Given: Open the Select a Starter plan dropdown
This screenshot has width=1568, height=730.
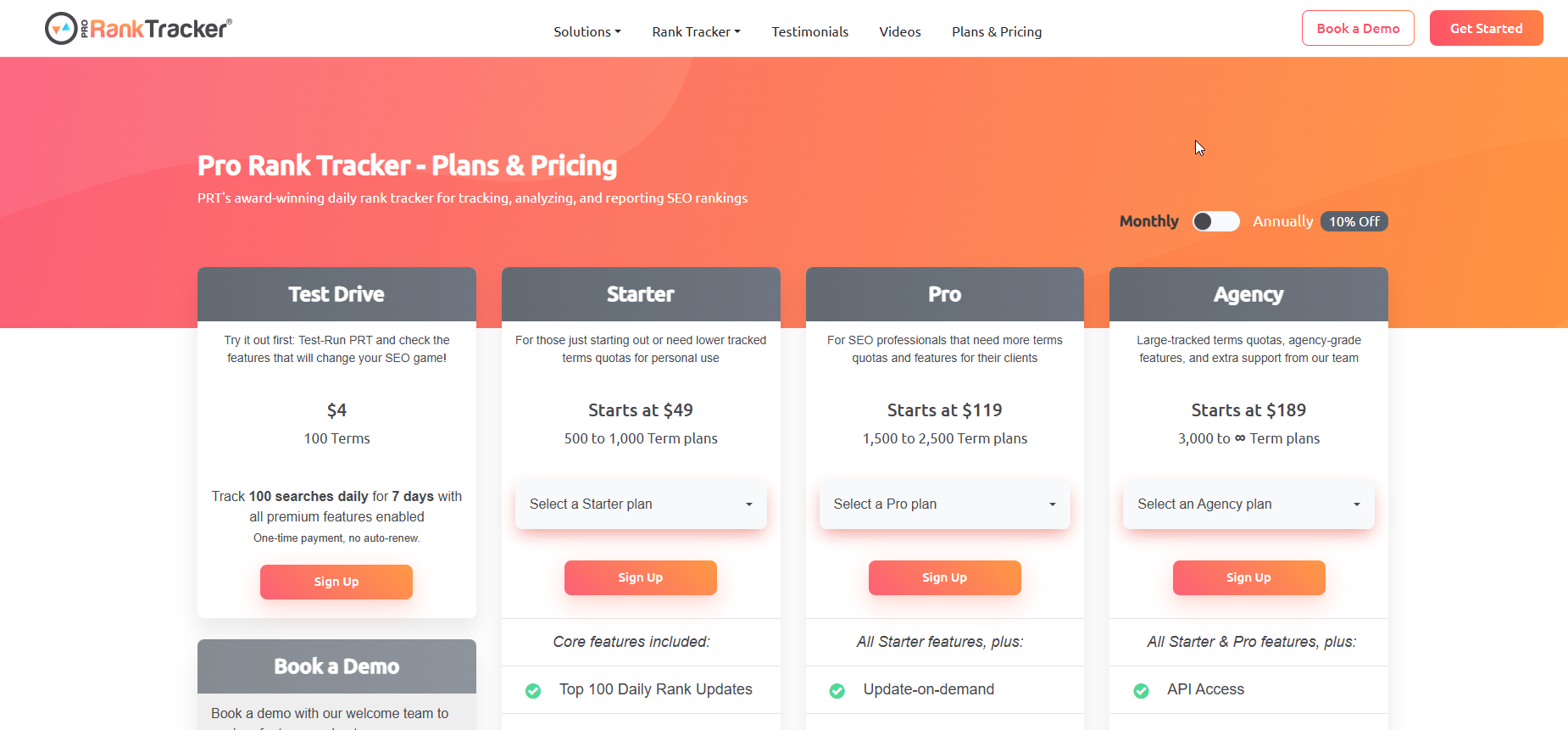Looking at the screenshot, I should (x=641, y=504).
